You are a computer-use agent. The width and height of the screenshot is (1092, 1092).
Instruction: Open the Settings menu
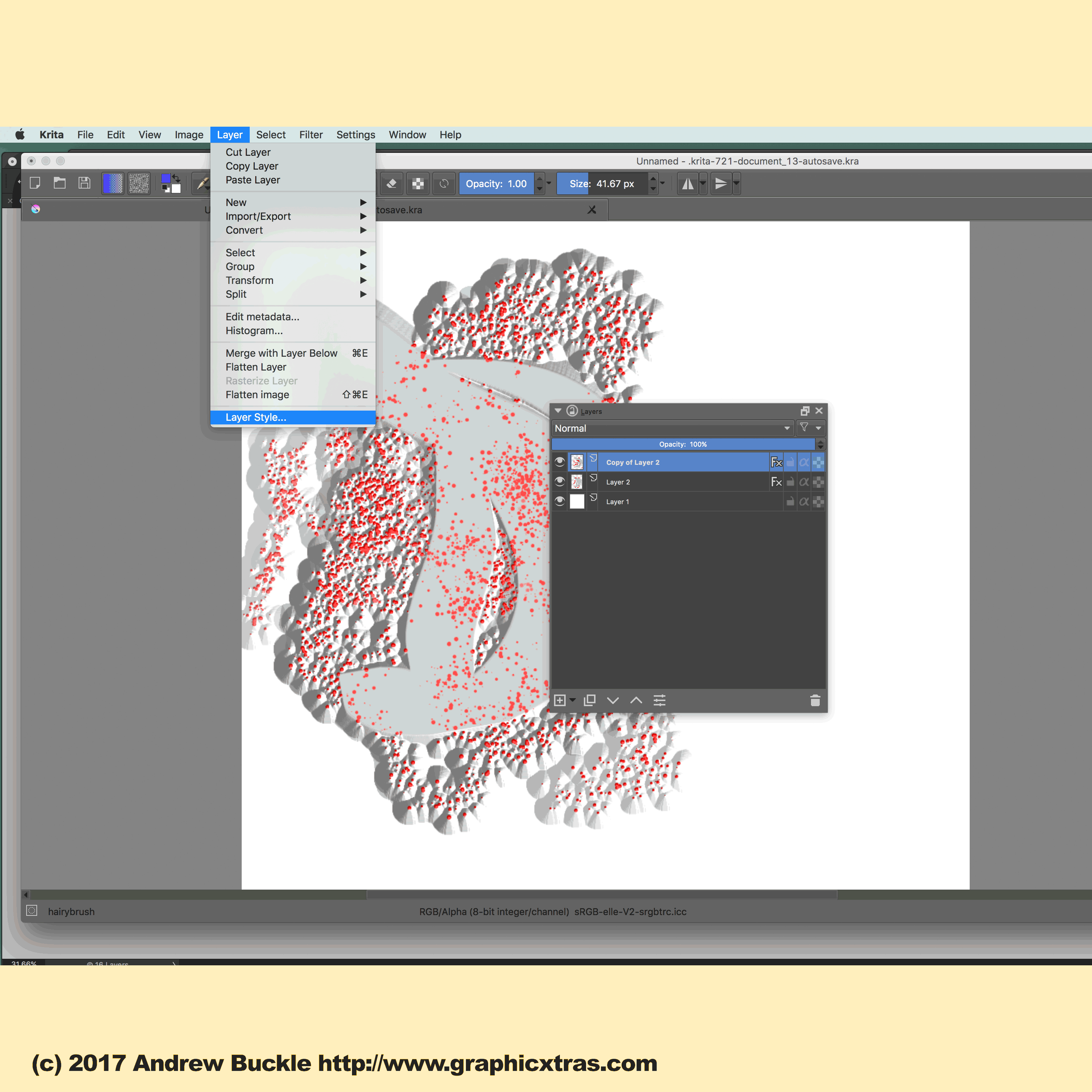[356, 135]
